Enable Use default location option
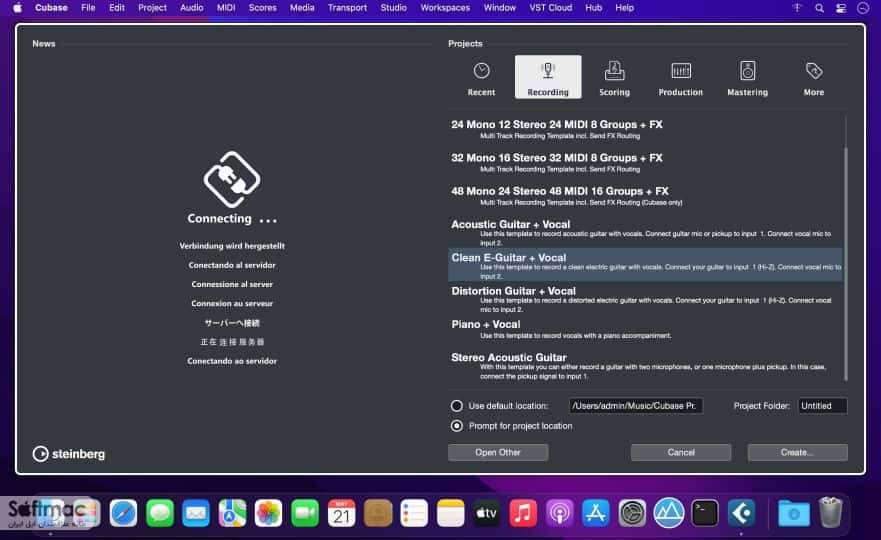 [457, 406]
